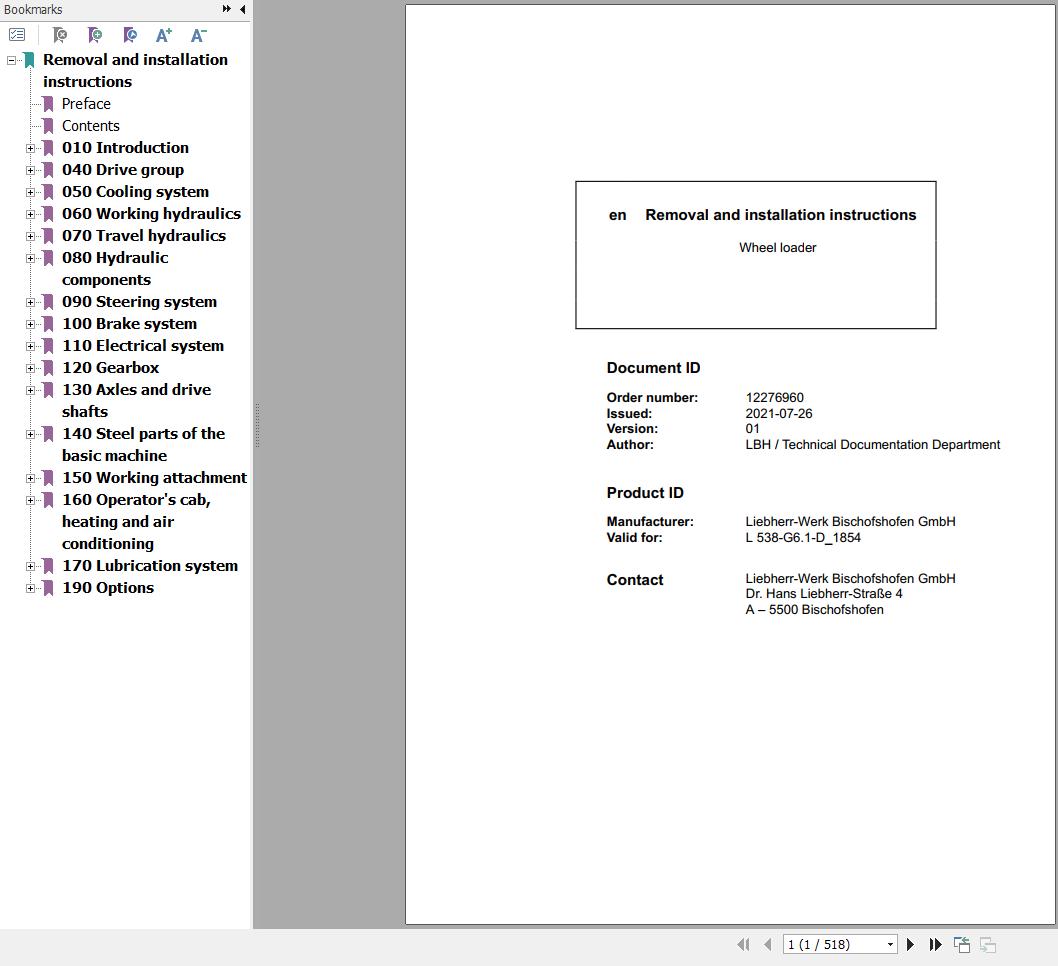This screenshot has width=1058, height=966.
Task: Click the Wheel loader subtitle
Action: 777,248
